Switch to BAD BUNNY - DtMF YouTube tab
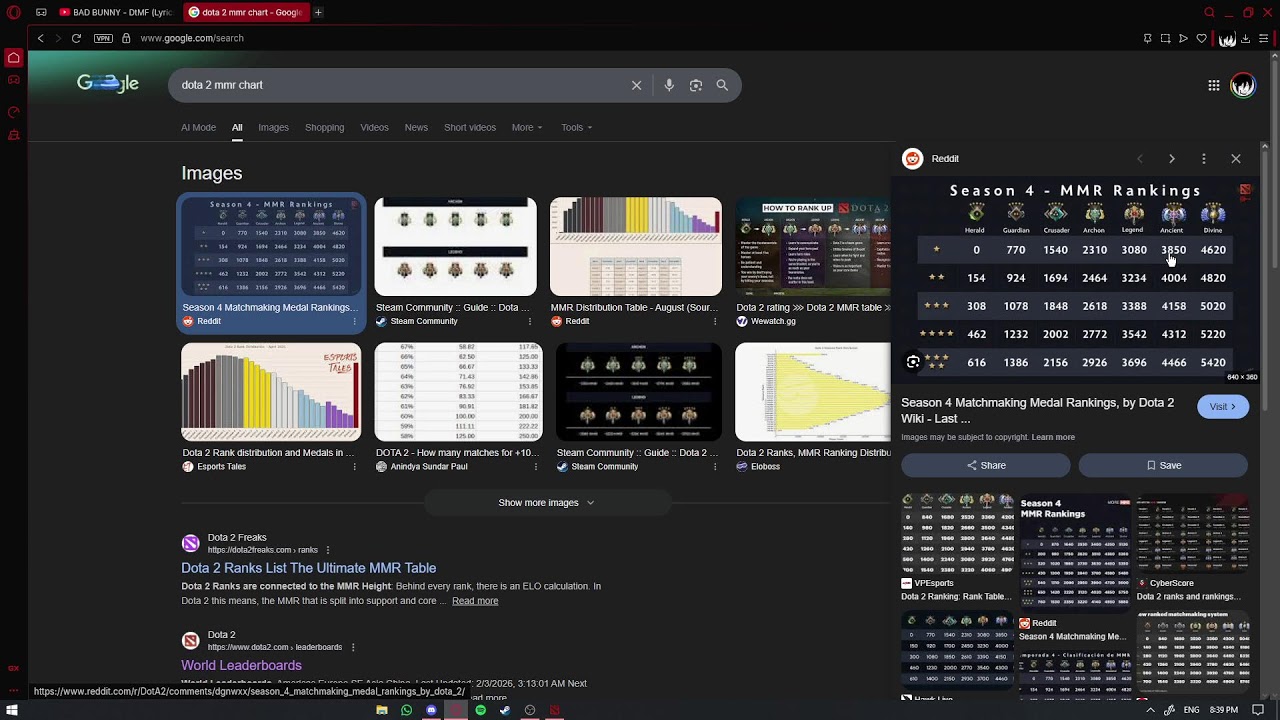This screenshot has height=720, width=1280. pos(116,12)
